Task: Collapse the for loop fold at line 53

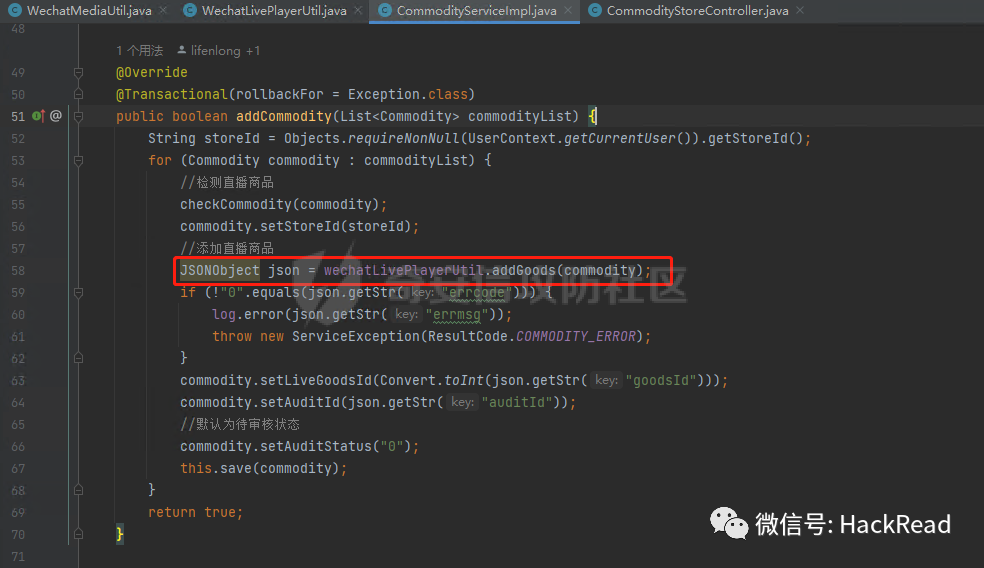Action: pos(78,161)
